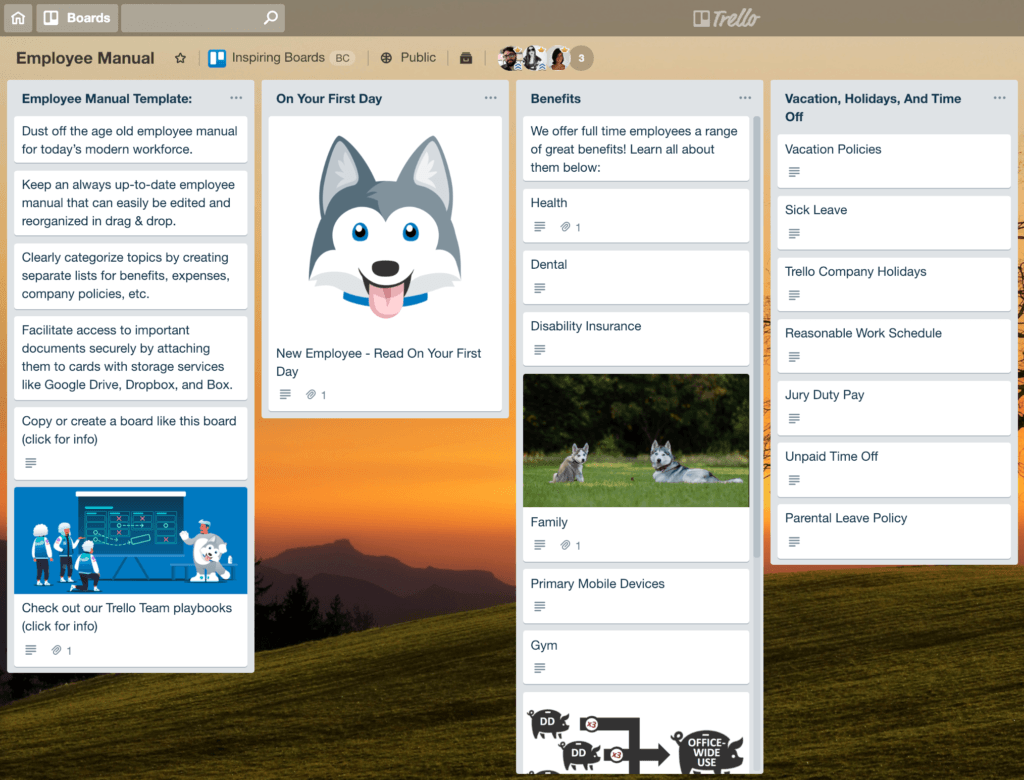
Task: Open the 'Facilitate access to important documents' card
Action: [131, 357]
